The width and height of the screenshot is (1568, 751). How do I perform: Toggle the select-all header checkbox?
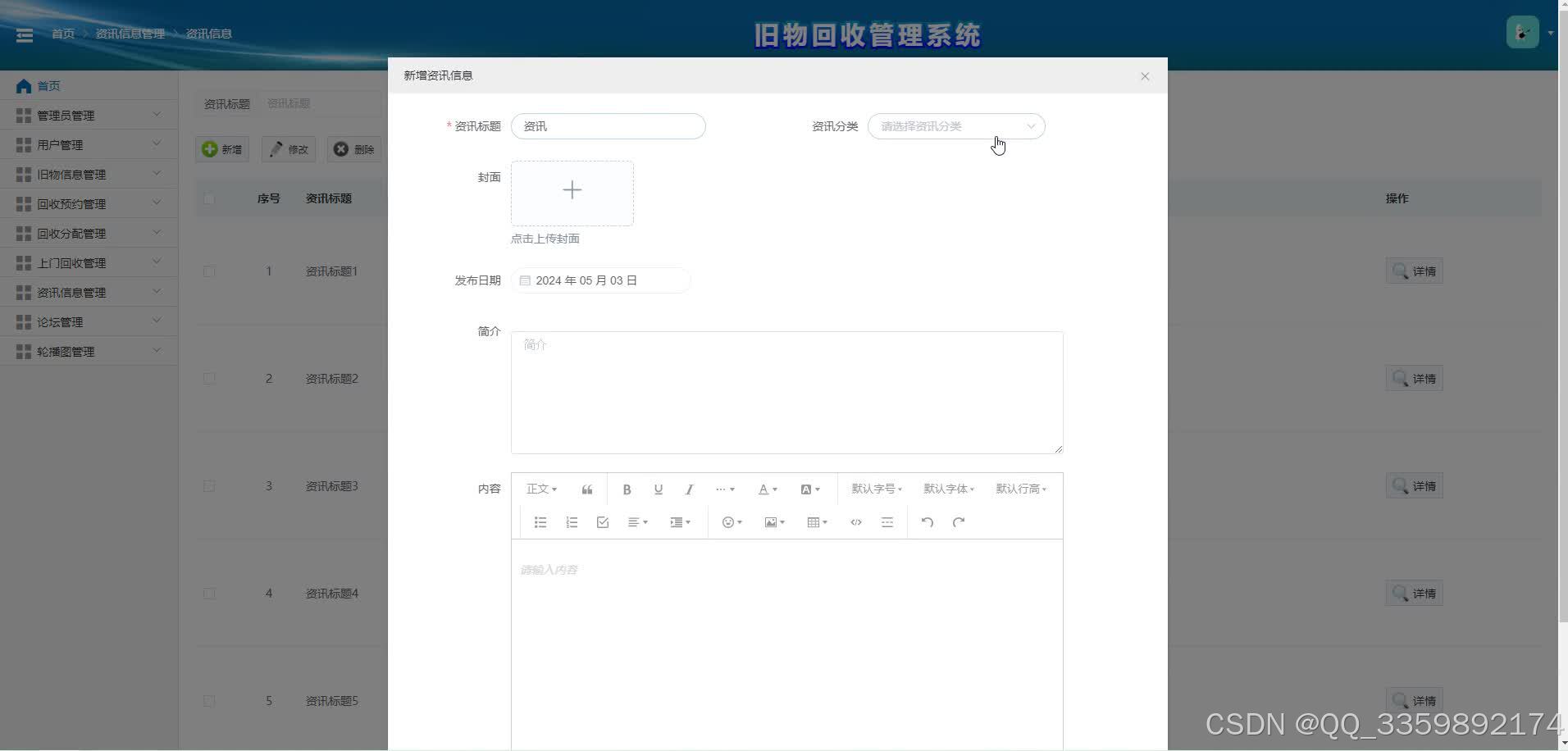click(209, 198)
